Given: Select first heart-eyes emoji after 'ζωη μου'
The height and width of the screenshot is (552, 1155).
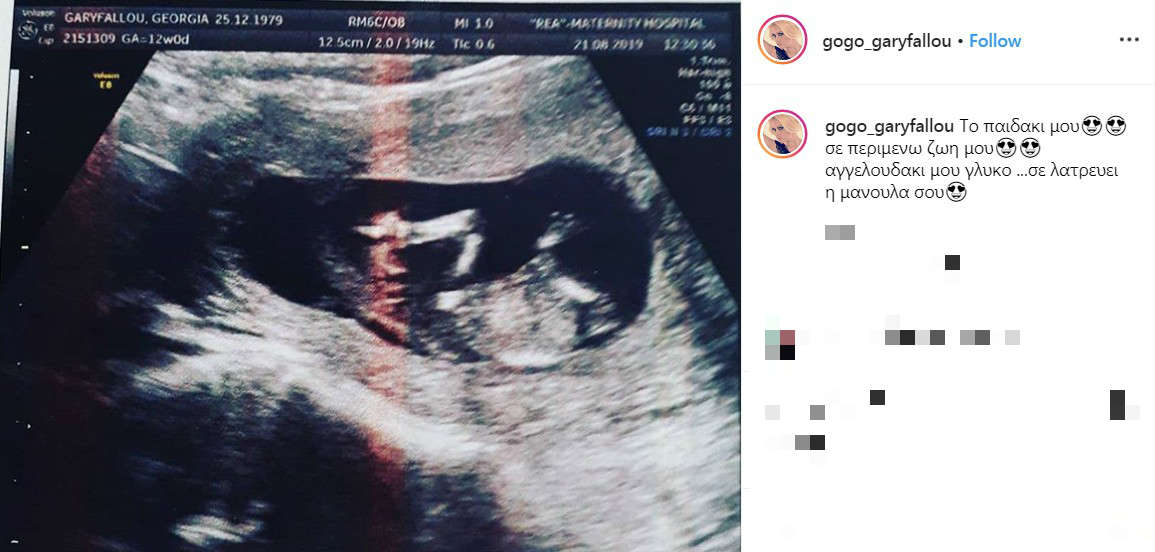Looking at the screenshot, I should 1005,149.
